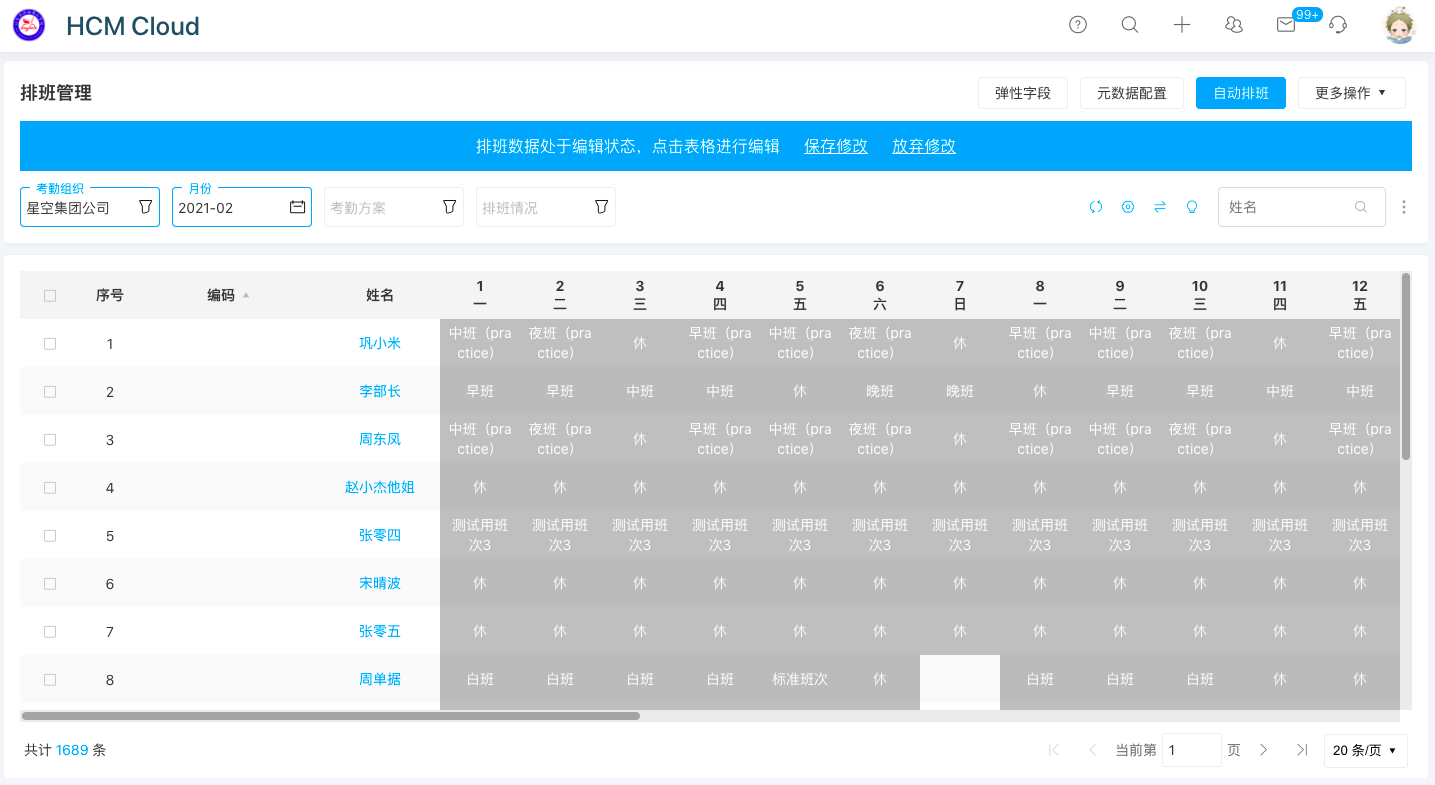1435x785 pixels.
Task: Check the row checkbox for 张零四
Action: click(50, 535)
